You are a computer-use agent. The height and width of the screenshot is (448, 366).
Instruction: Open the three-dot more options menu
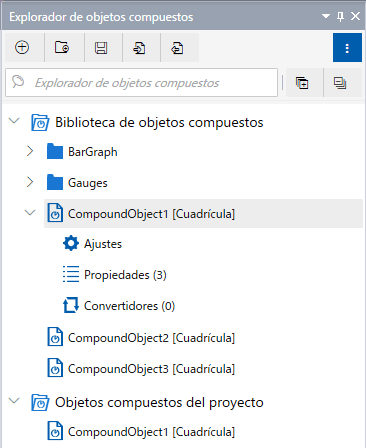[347, 47]
